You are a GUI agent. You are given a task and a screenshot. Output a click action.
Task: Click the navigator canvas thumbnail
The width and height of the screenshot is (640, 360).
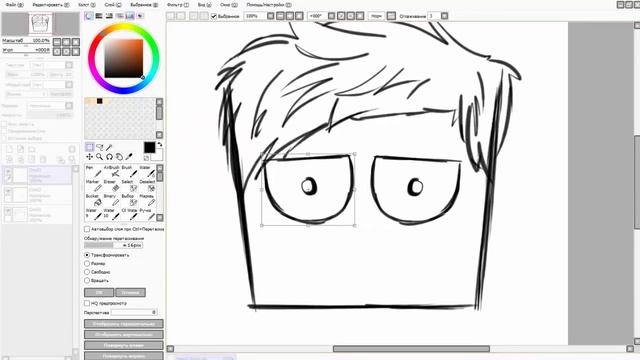(41, 24)
